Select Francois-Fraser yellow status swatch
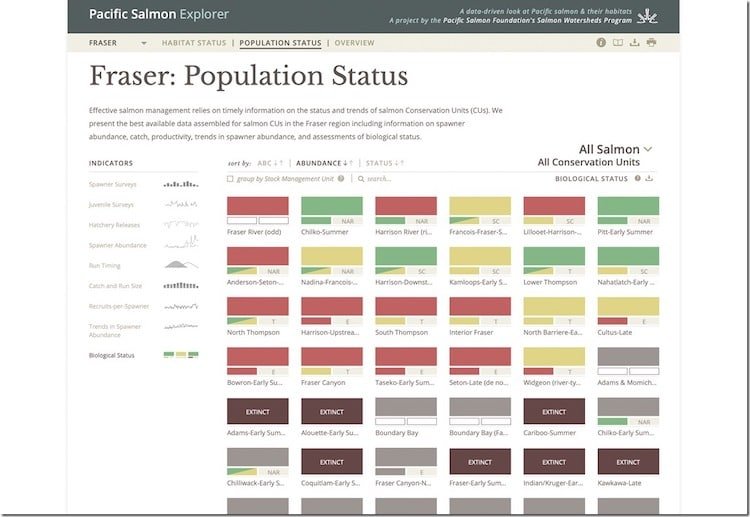Viewport: 750px width, 517px height. click(480, 206)
